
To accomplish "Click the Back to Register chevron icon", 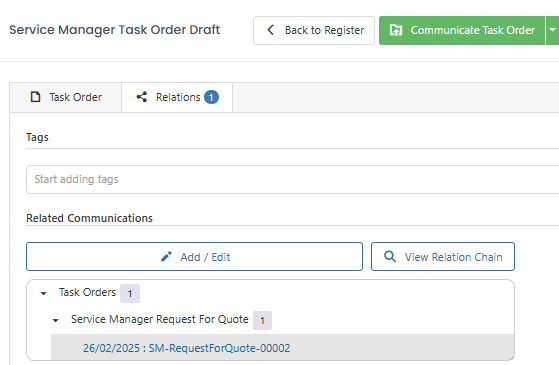I will click(x=271, y=30).
